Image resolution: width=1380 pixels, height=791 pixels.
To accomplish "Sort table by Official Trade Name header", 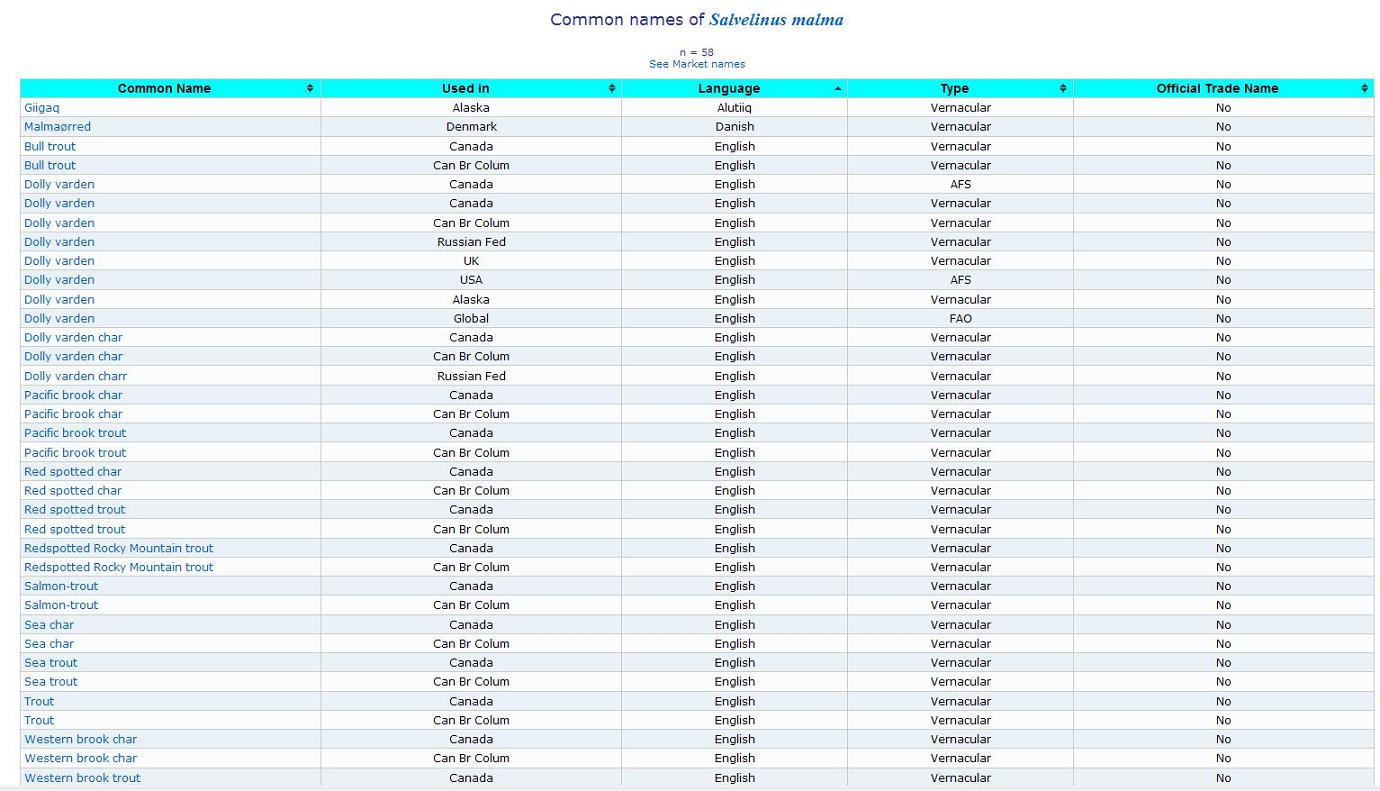I will (1216, 89).
